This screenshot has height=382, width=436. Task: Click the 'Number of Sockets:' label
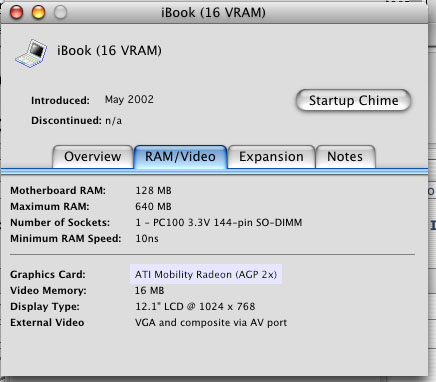click(x=60, y=222)
